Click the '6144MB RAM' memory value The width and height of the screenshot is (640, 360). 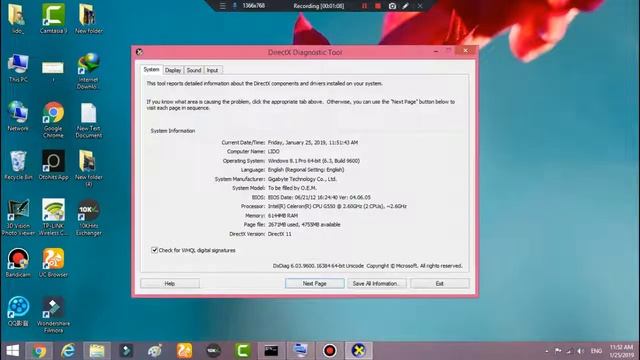point(283,216)
